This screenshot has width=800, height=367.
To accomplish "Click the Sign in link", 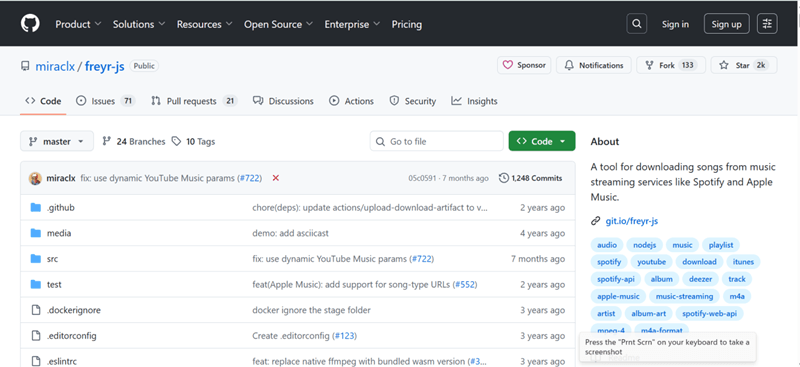I will tap(675, 24).
